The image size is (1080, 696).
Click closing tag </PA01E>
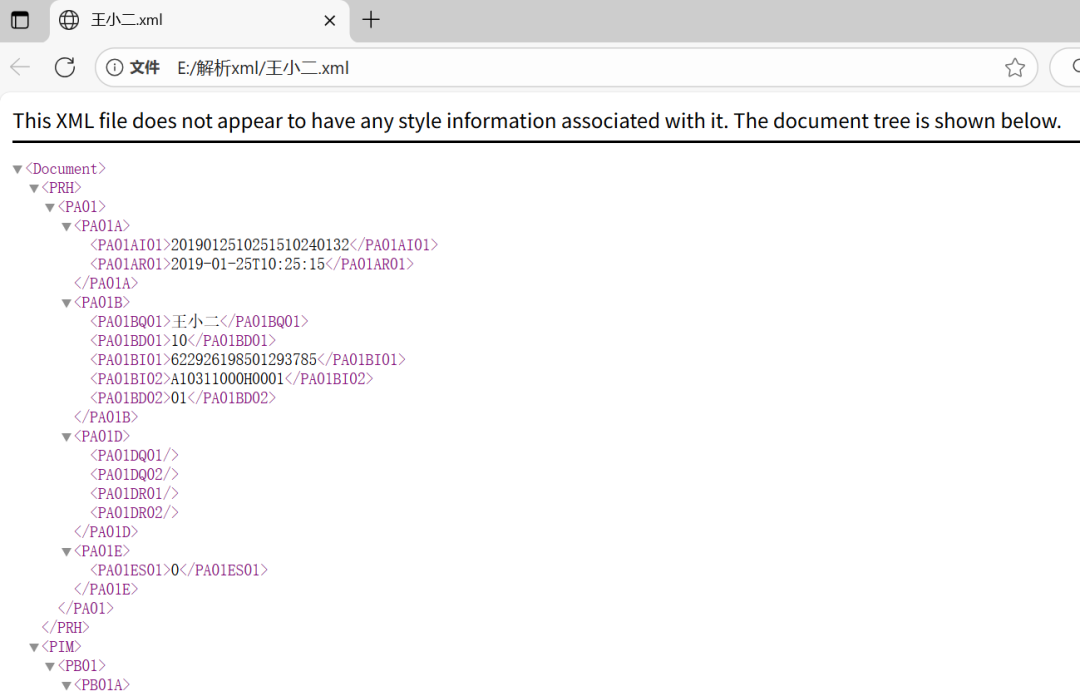(106, 589)
